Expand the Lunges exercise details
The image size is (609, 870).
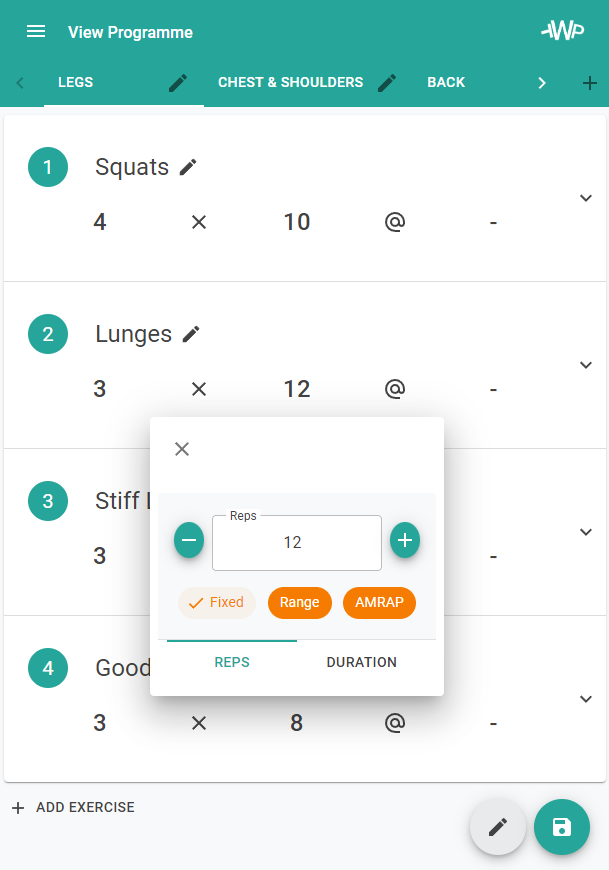click(x=586, y=365)
